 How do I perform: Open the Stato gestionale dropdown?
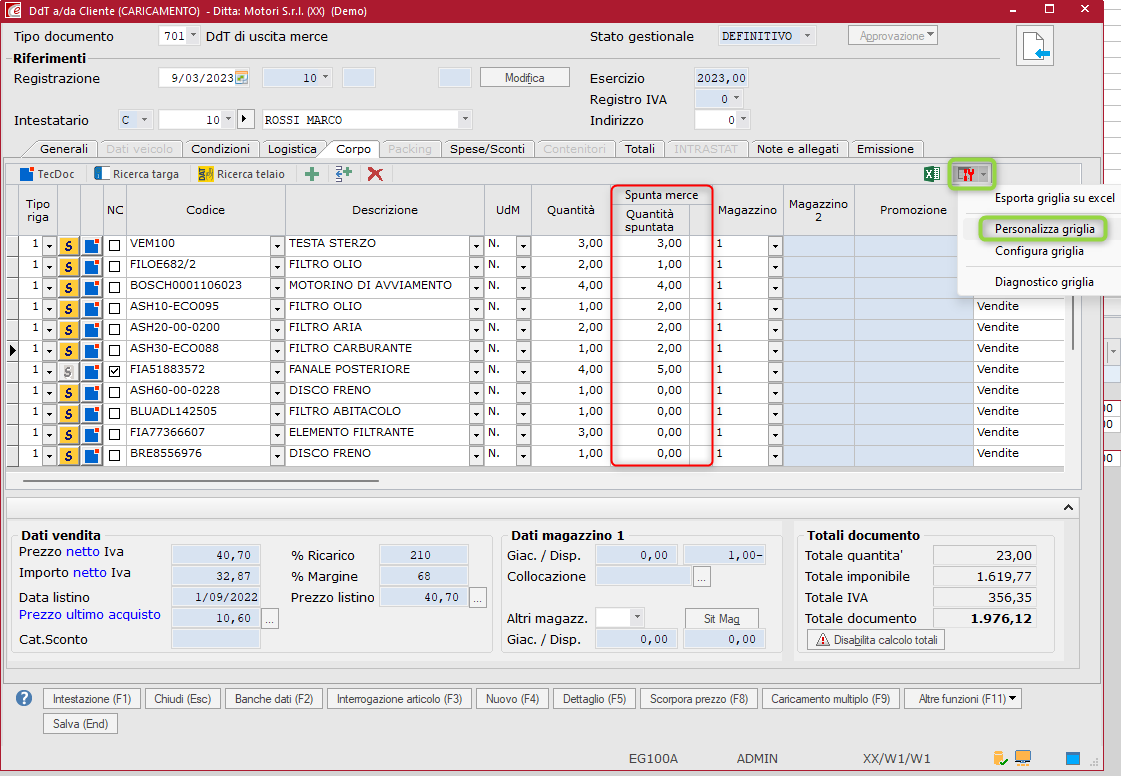806,36
